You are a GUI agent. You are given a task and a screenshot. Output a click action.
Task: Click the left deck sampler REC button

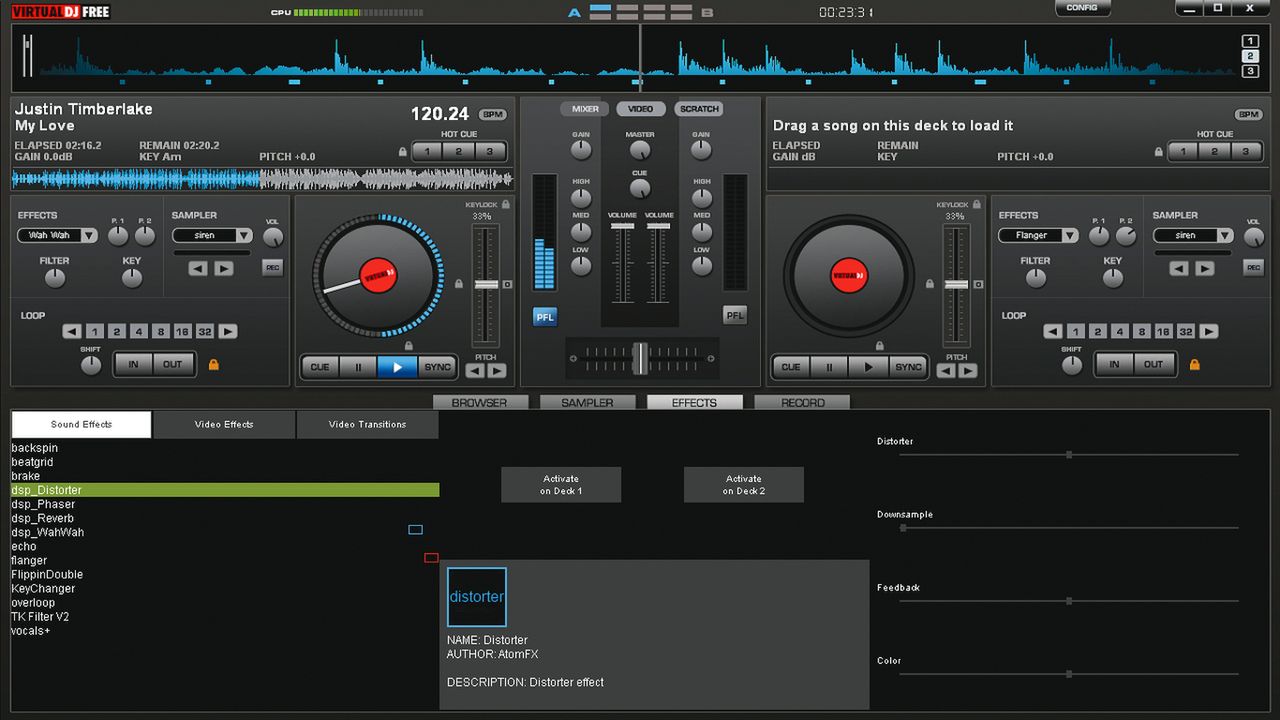(x=272, y=267)
